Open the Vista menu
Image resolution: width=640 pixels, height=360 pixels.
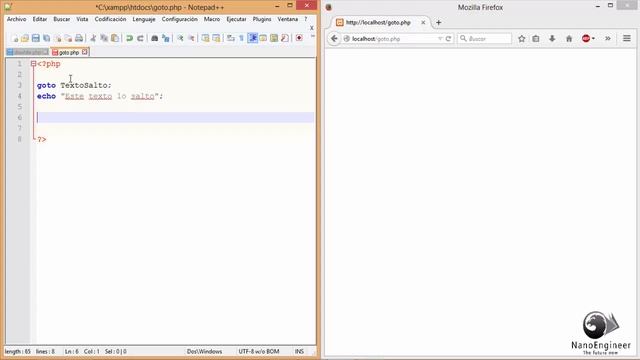click(82, 19)
